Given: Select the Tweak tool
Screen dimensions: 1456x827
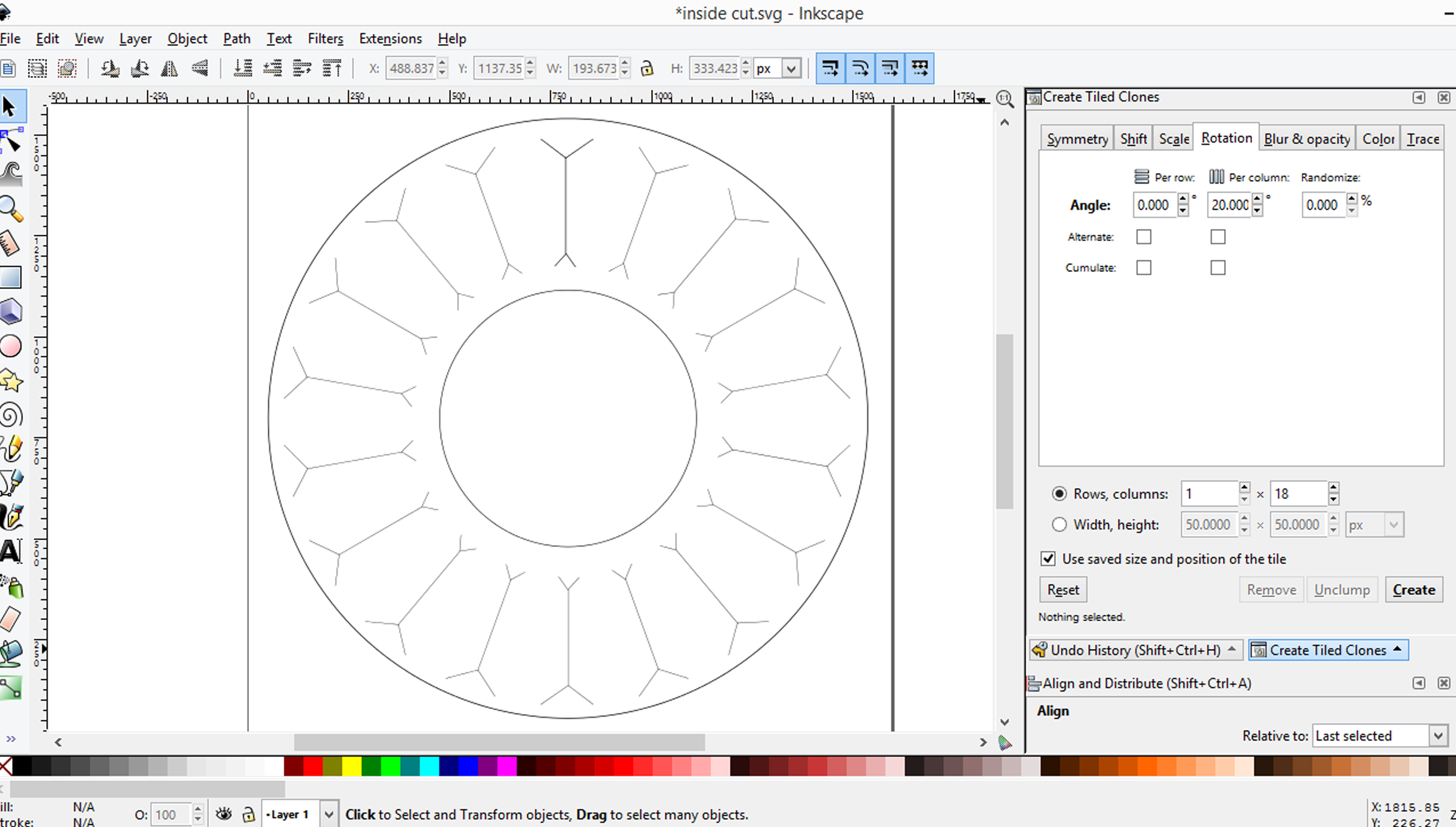Looking at the screenshot, I should (x=10, y=174).
